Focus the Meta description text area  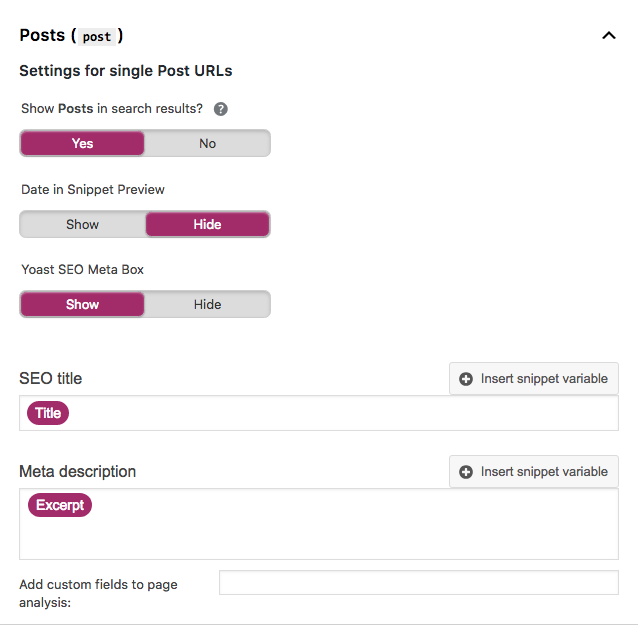319,524
